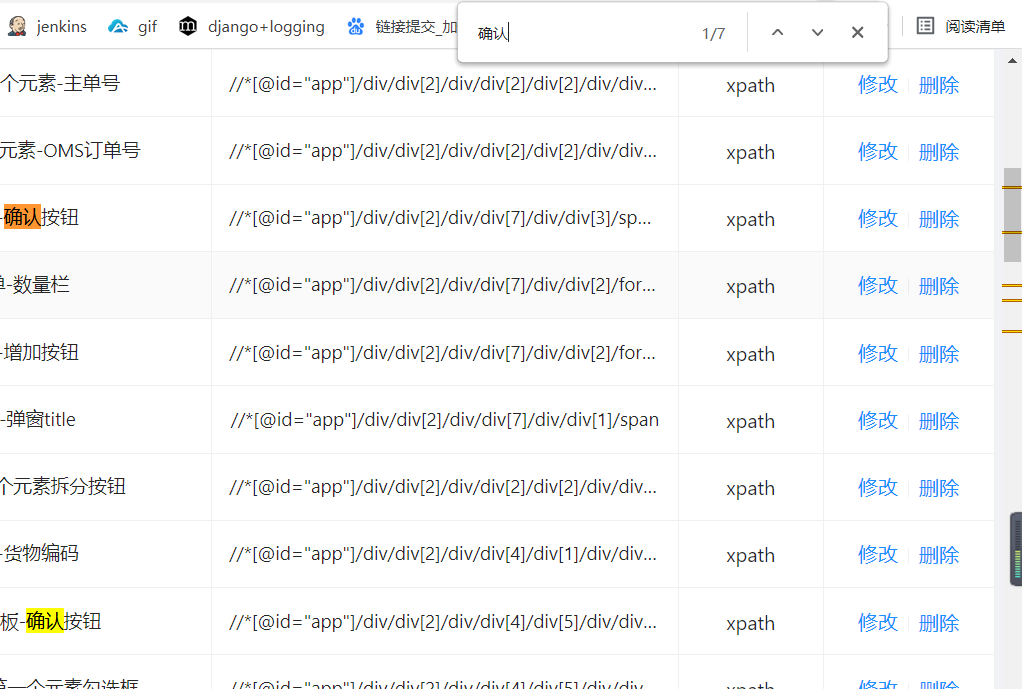Click 修改 in the 弹窗title row
Image resolution: width=1022 pixels, height=689 pixels.
click(878, 421)
